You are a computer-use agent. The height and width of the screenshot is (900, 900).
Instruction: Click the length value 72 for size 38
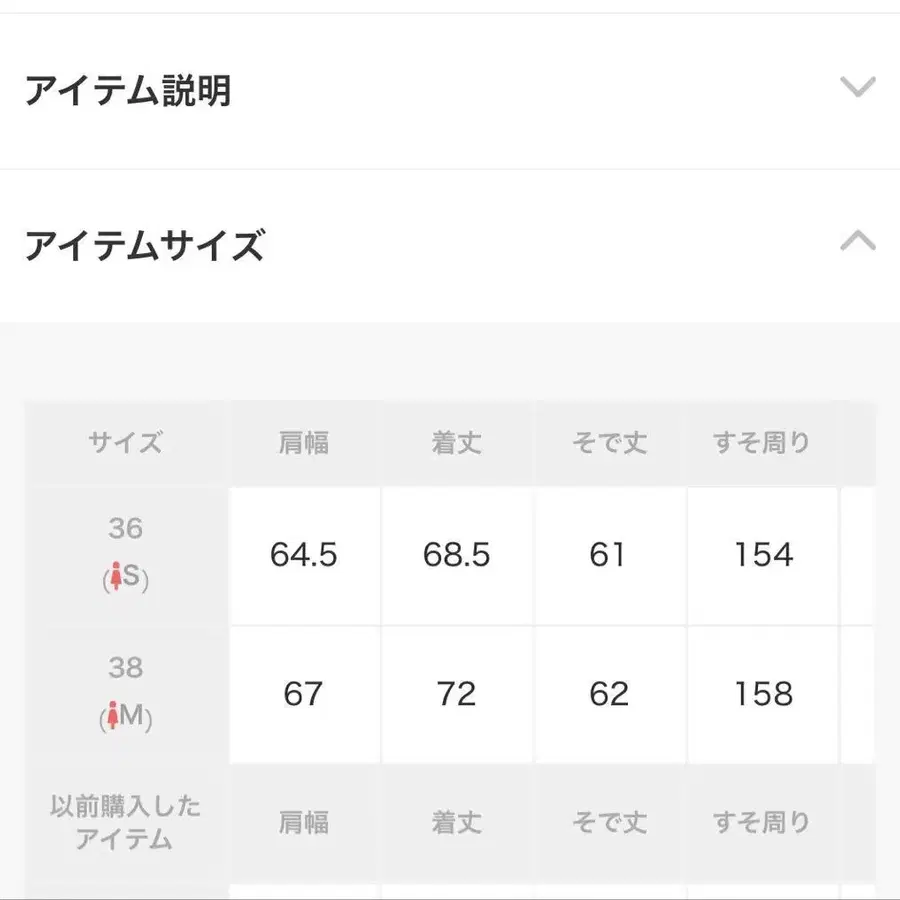click(x=456, y=692)
